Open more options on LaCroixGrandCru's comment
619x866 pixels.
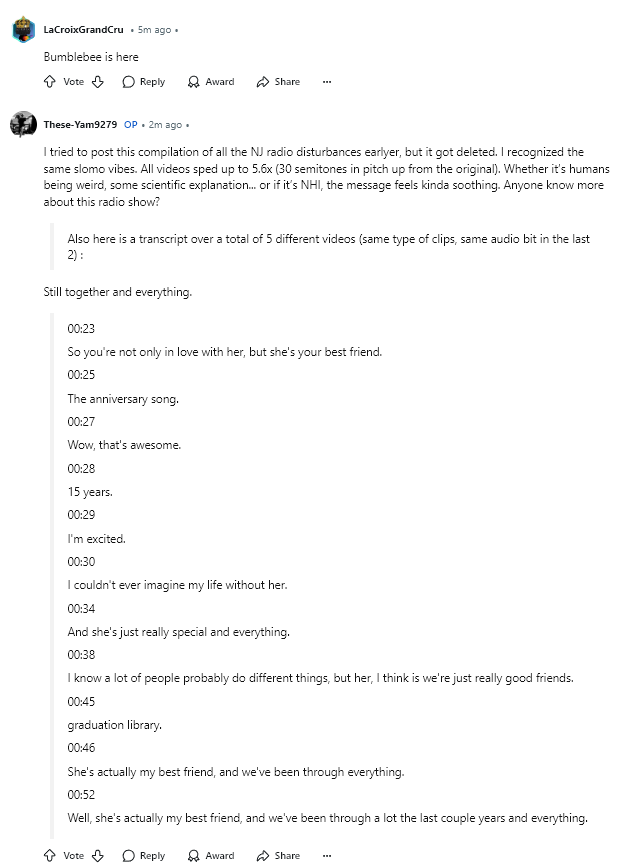[x=327, y=82]
